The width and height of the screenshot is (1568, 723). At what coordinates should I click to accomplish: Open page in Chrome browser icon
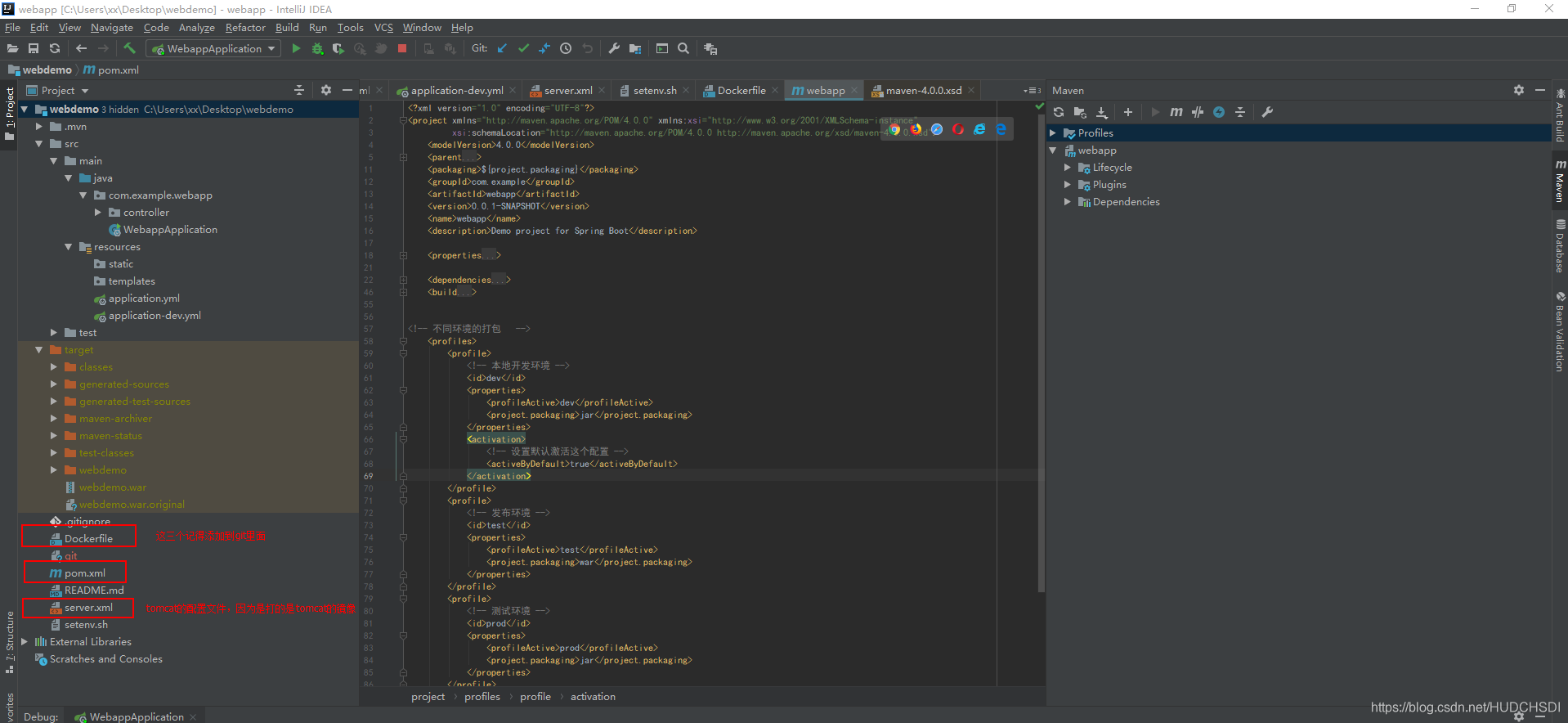pyautogui.click(x=895, y=129)
